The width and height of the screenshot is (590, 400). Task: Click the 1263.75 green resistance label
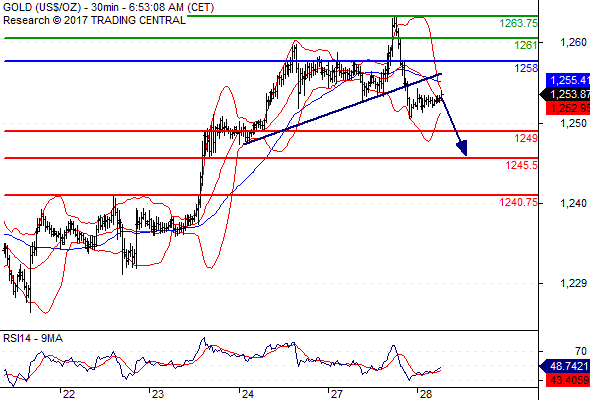click(x=519, y=23)
